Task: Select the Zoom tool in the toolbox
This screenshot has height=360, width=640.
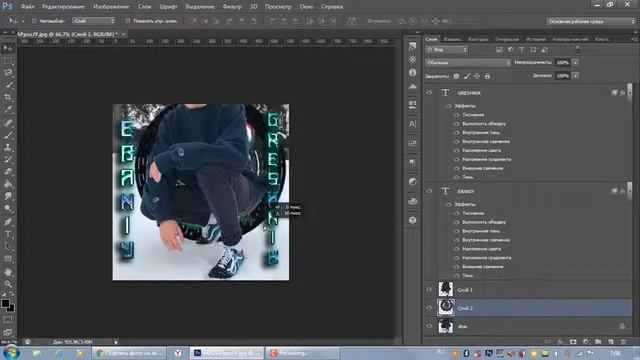Action: tap(8, 284)
